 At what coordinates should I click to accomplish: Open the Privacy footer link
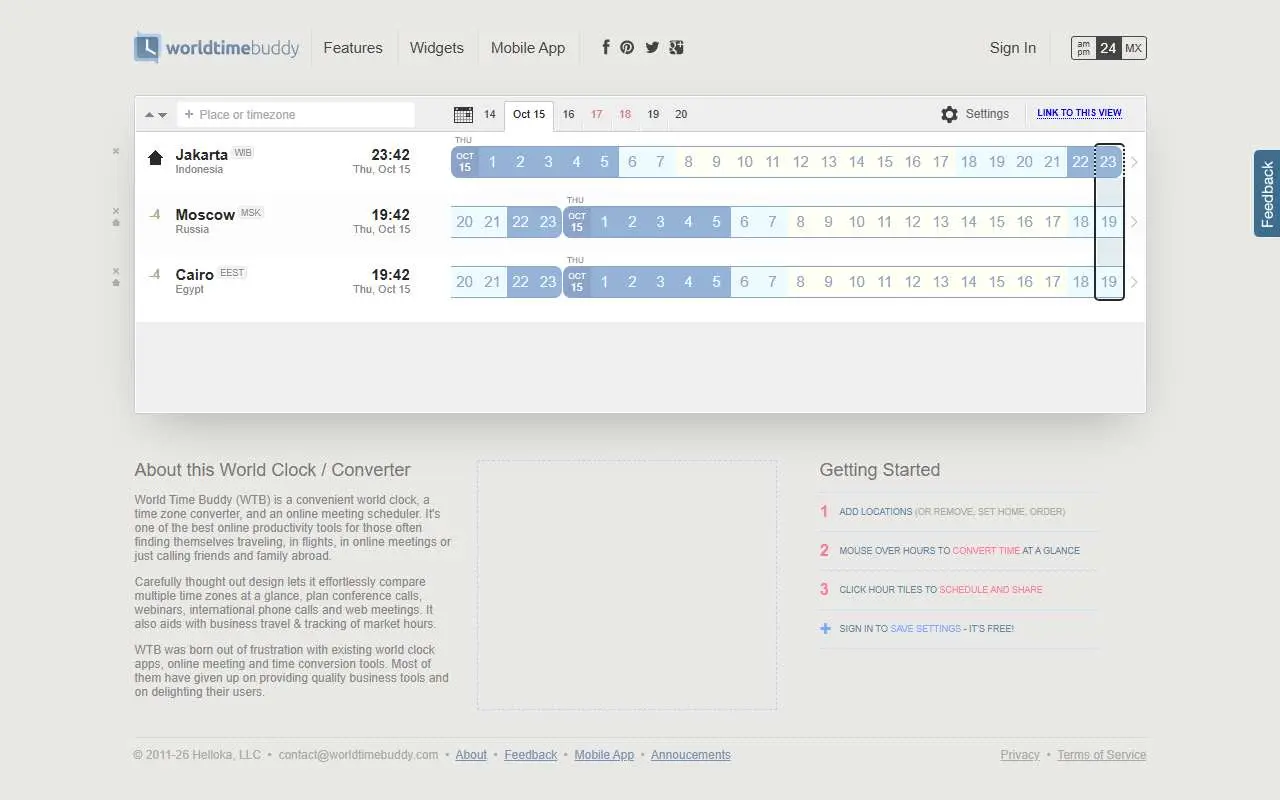(1020, 755)
